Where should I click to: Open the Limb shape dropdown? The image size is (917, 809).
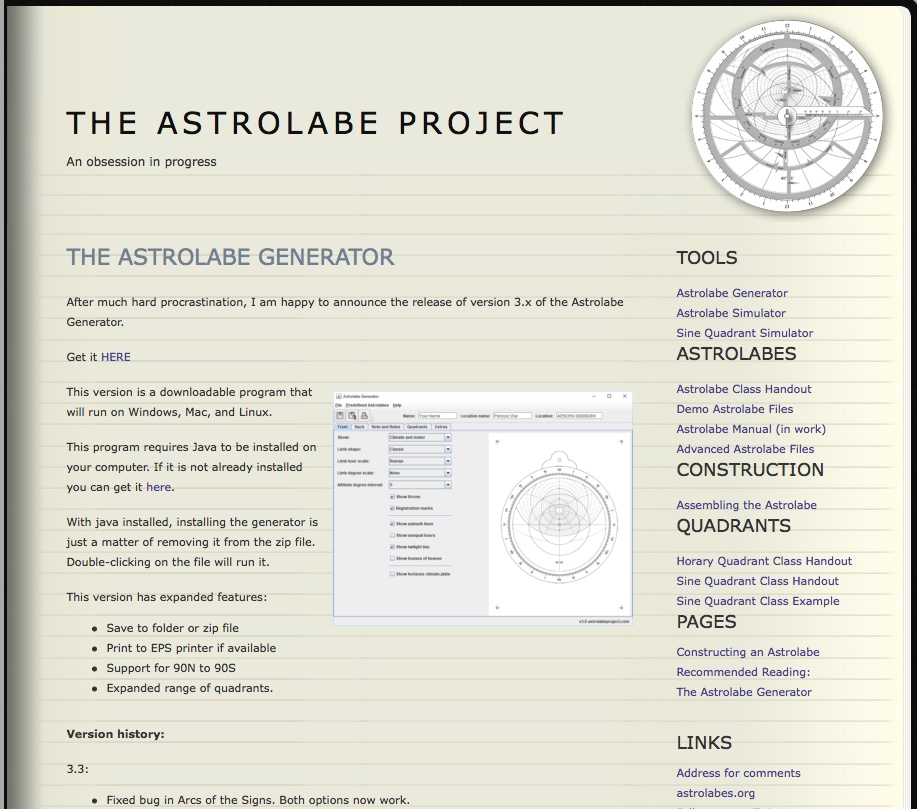(448, 449)
